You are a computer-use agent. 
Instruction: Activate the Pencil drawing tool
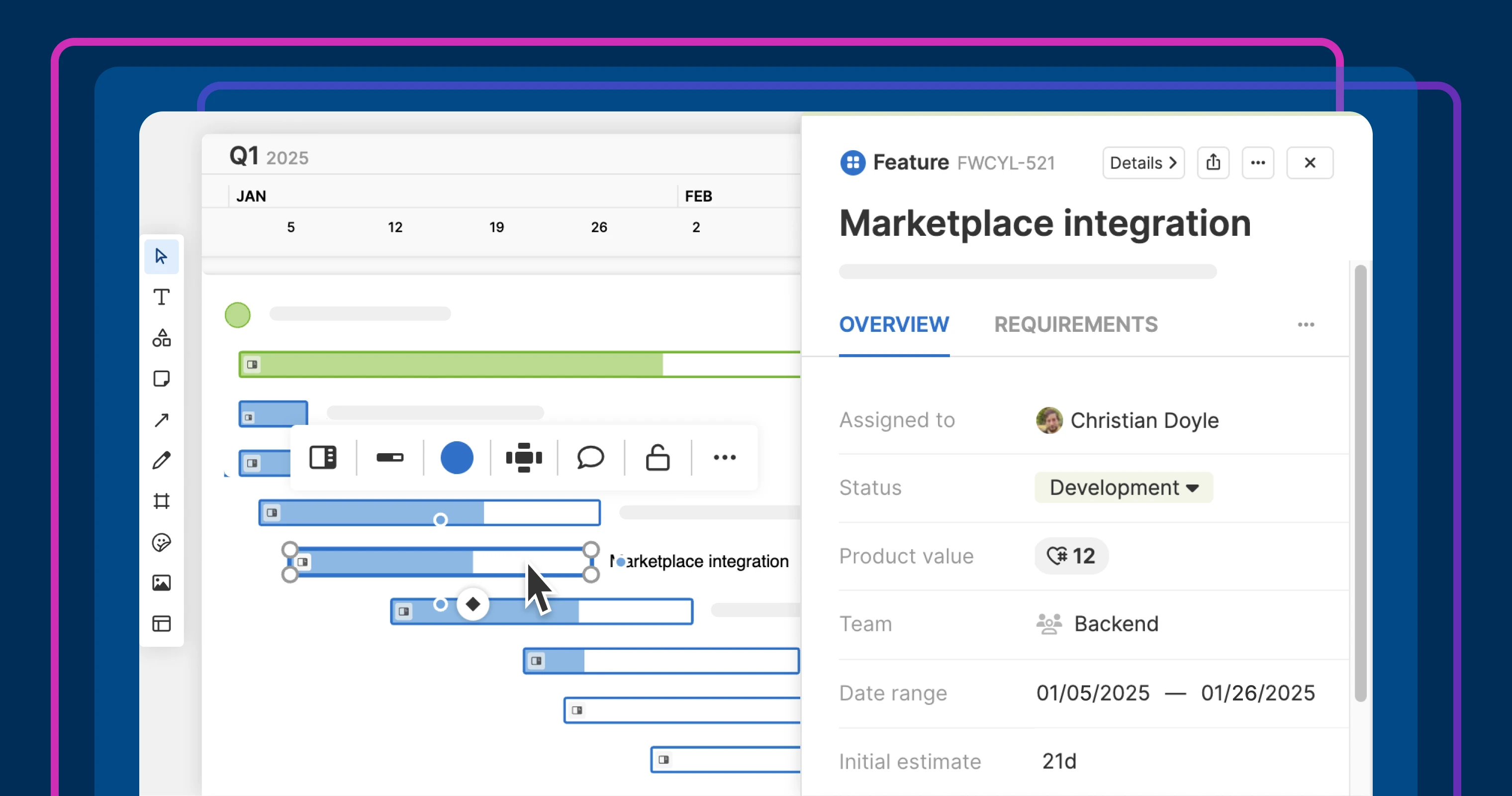161,460
